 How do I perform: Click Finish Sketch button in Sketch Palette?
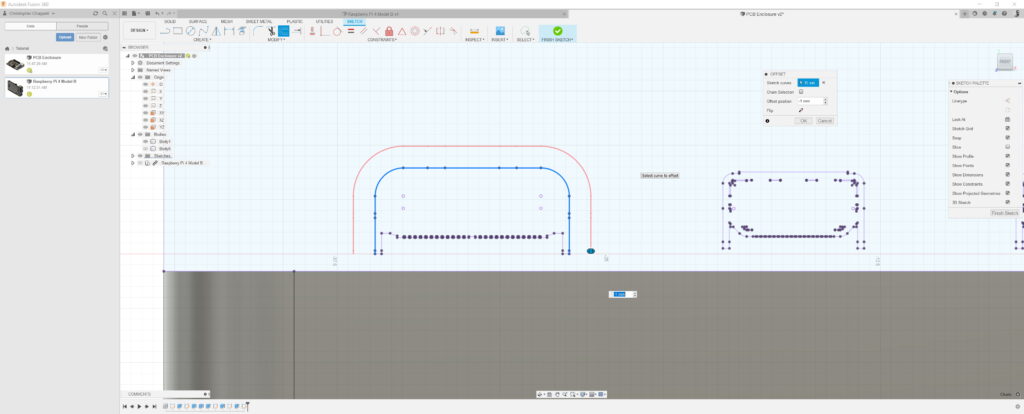tap(1004, 213)
